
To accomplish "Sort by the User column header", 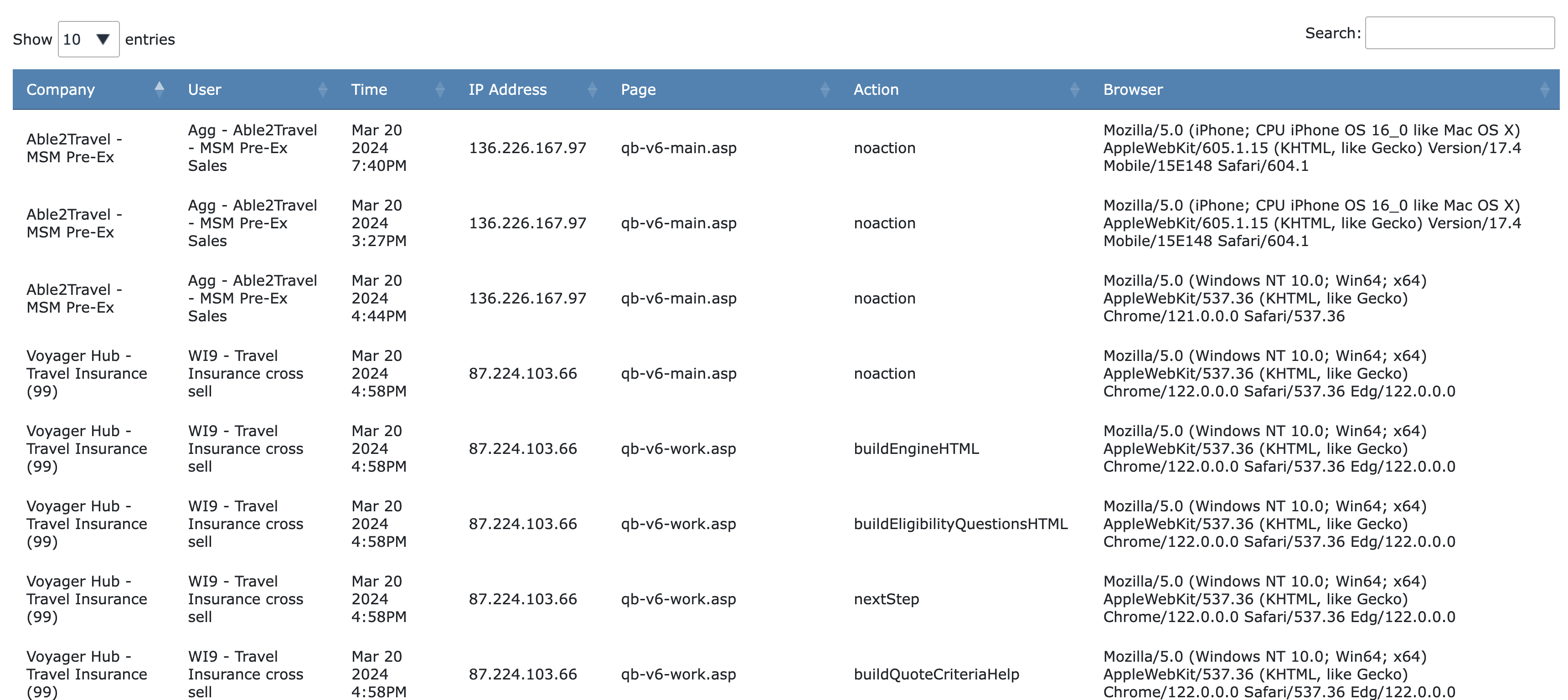I will 256,89.
